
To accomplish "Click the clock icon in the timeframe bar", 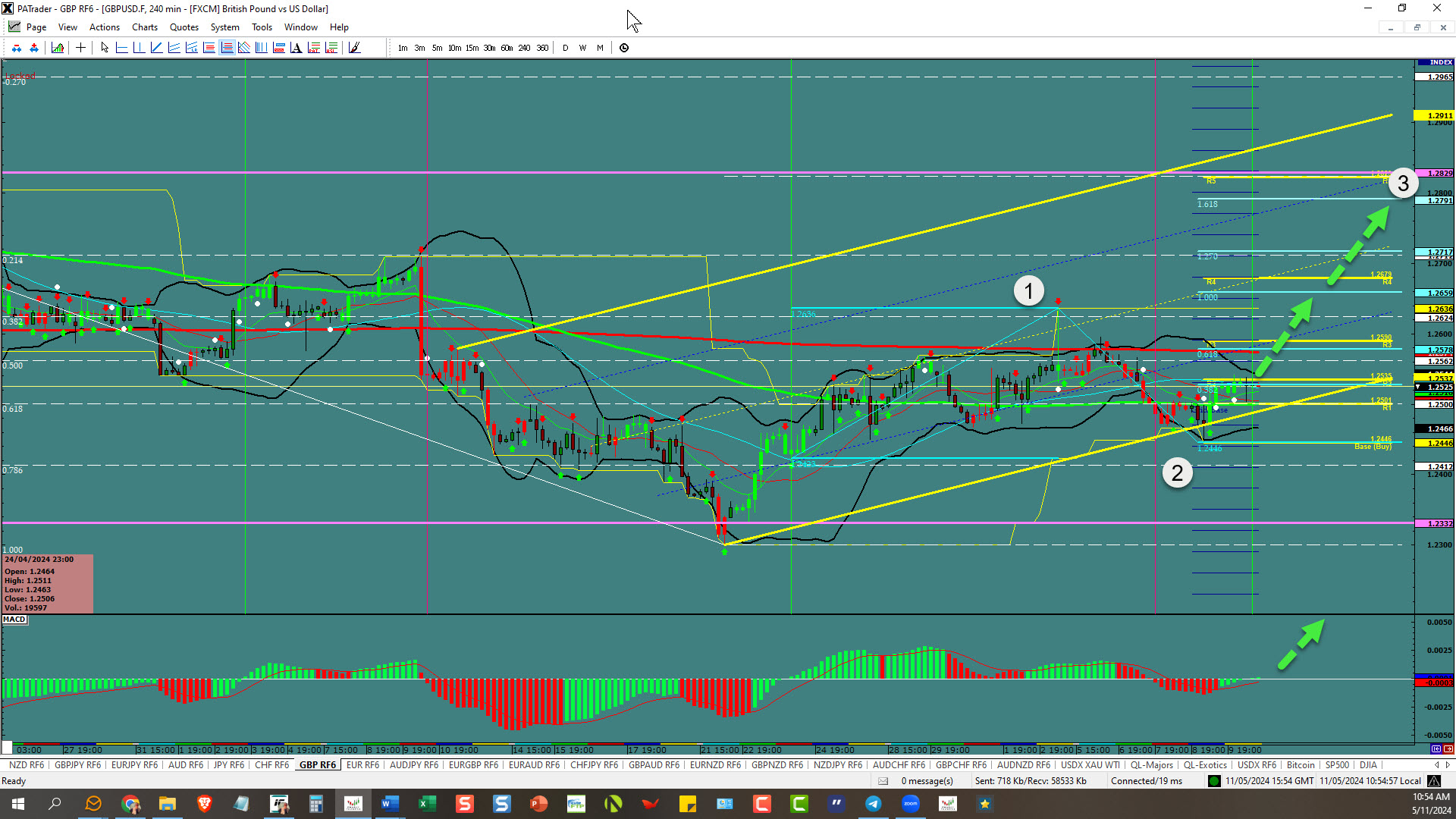I will [x=624, y=48].
